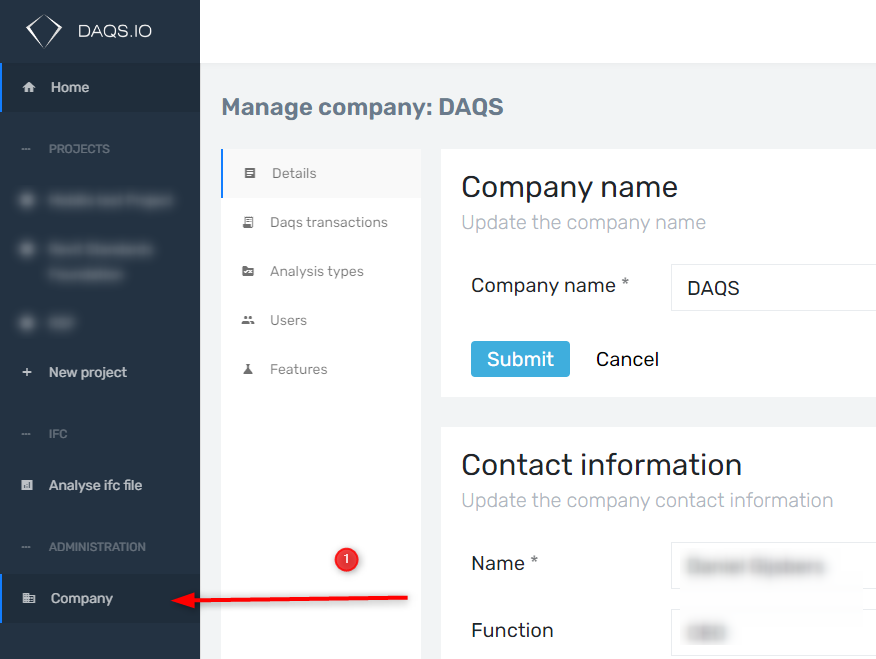The image size is (876, 659).
Task: Click the plus icon beside New project
Action: (x=27, y=372)
